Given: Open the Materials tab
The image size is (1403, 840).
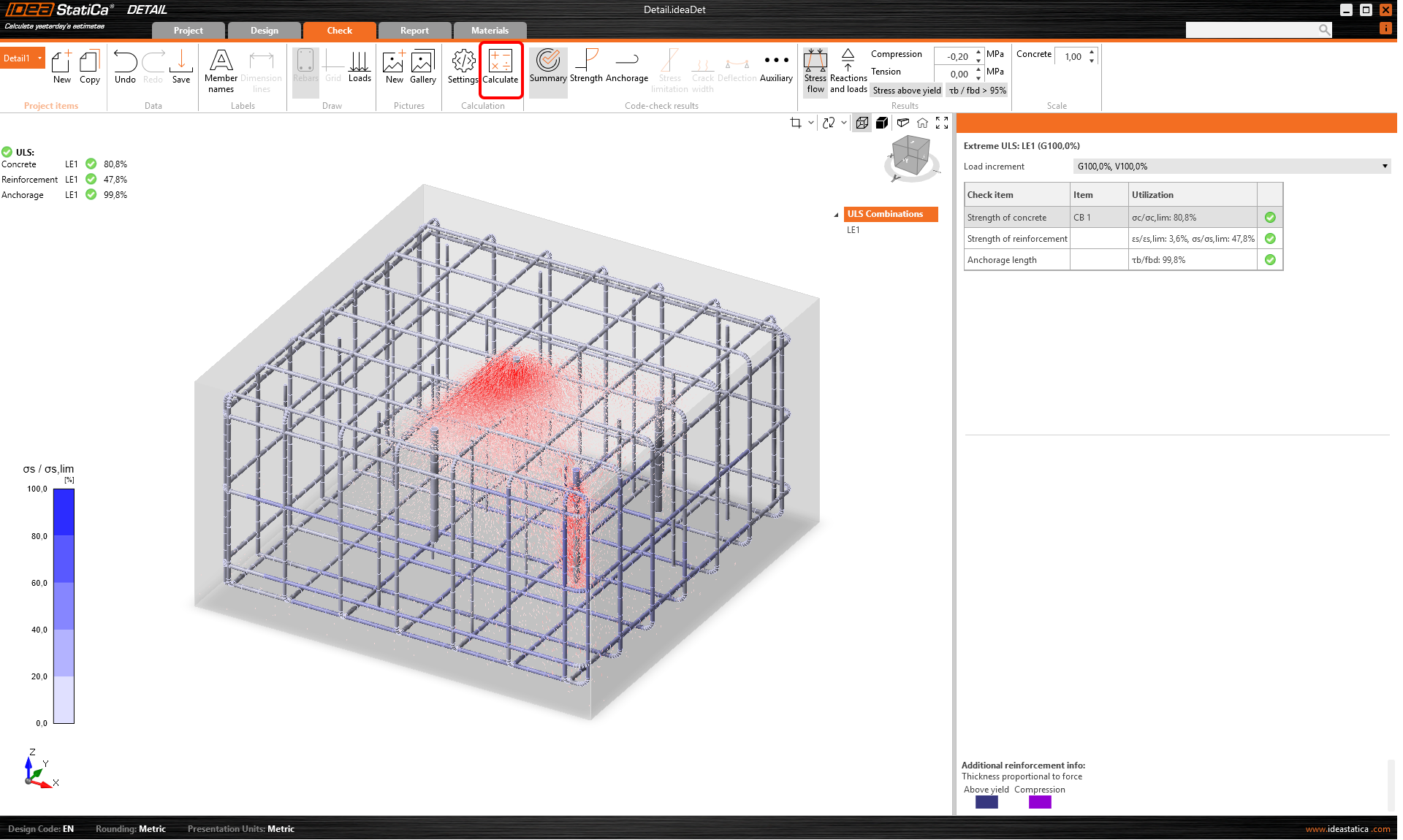Looking at the screenshot, I should click(x=490, y=31).
